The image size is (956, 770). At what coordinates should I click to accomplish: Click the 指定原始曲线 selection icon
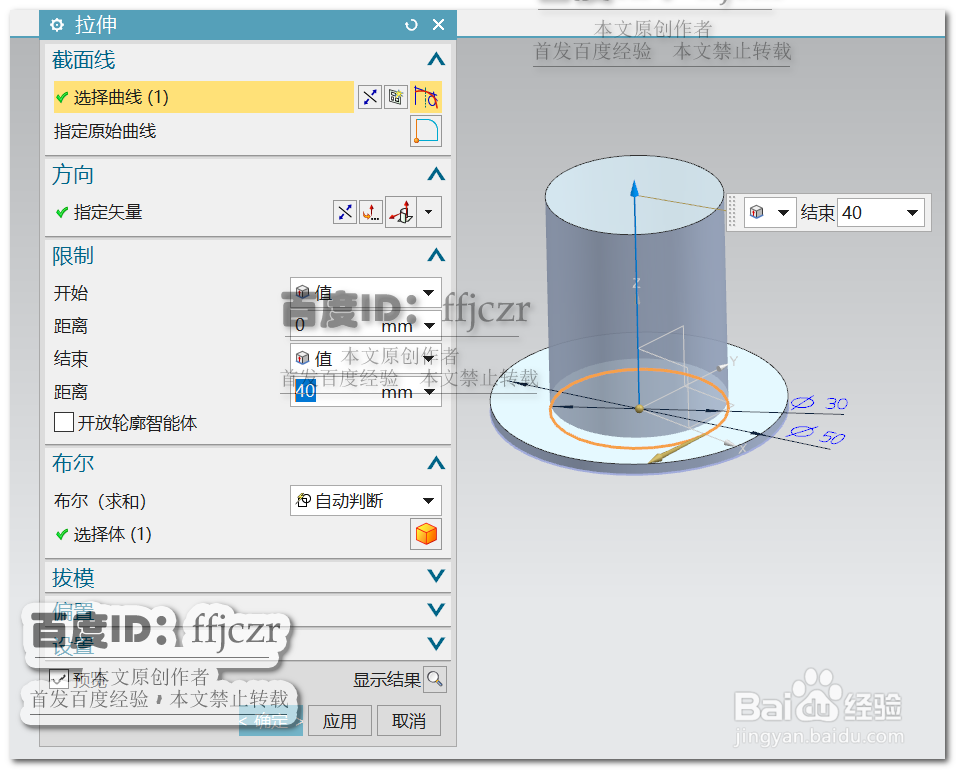pos(425,130)
